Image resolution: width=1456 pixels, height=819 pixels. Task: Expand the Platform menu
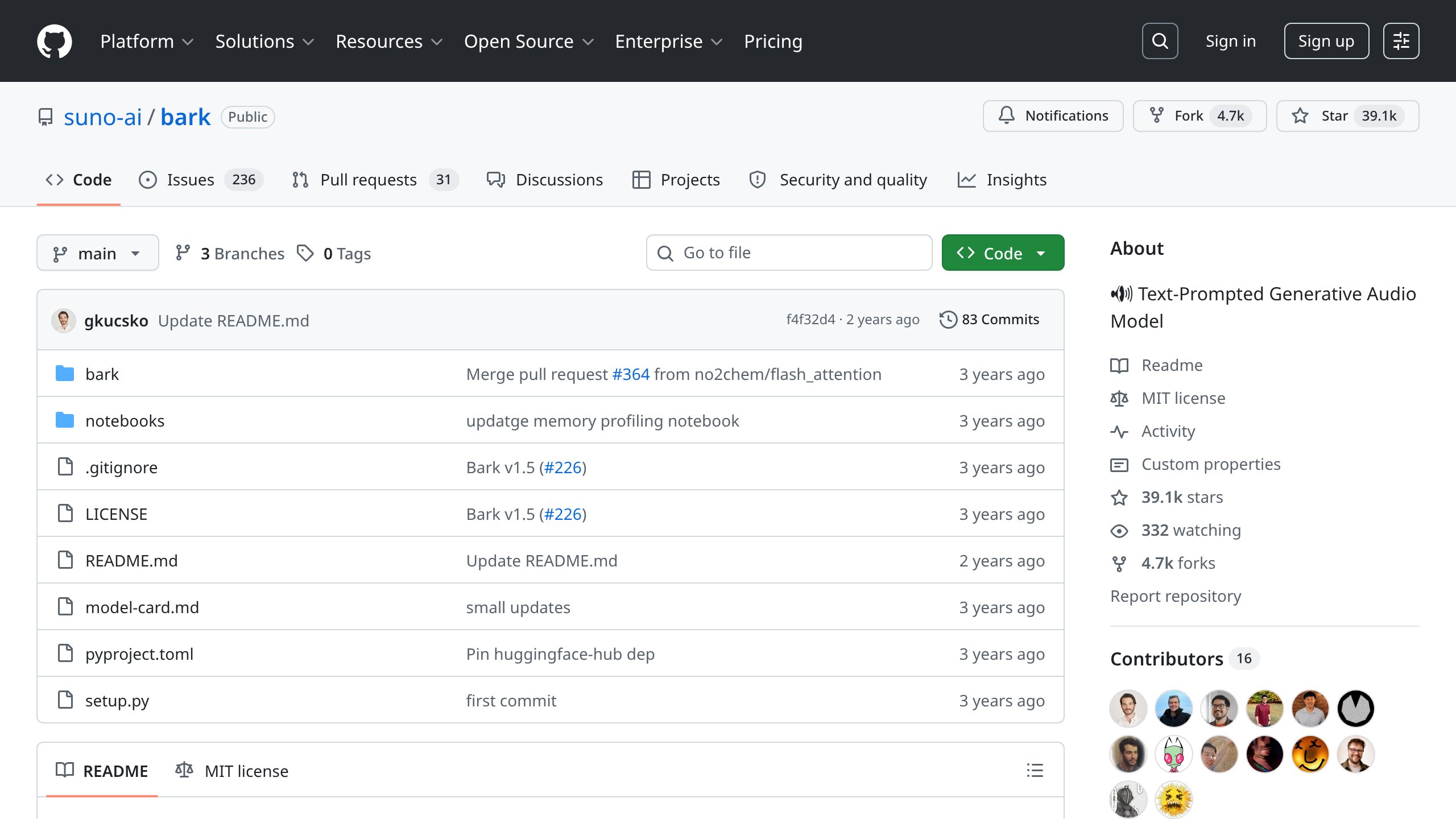tap(147, 42)
